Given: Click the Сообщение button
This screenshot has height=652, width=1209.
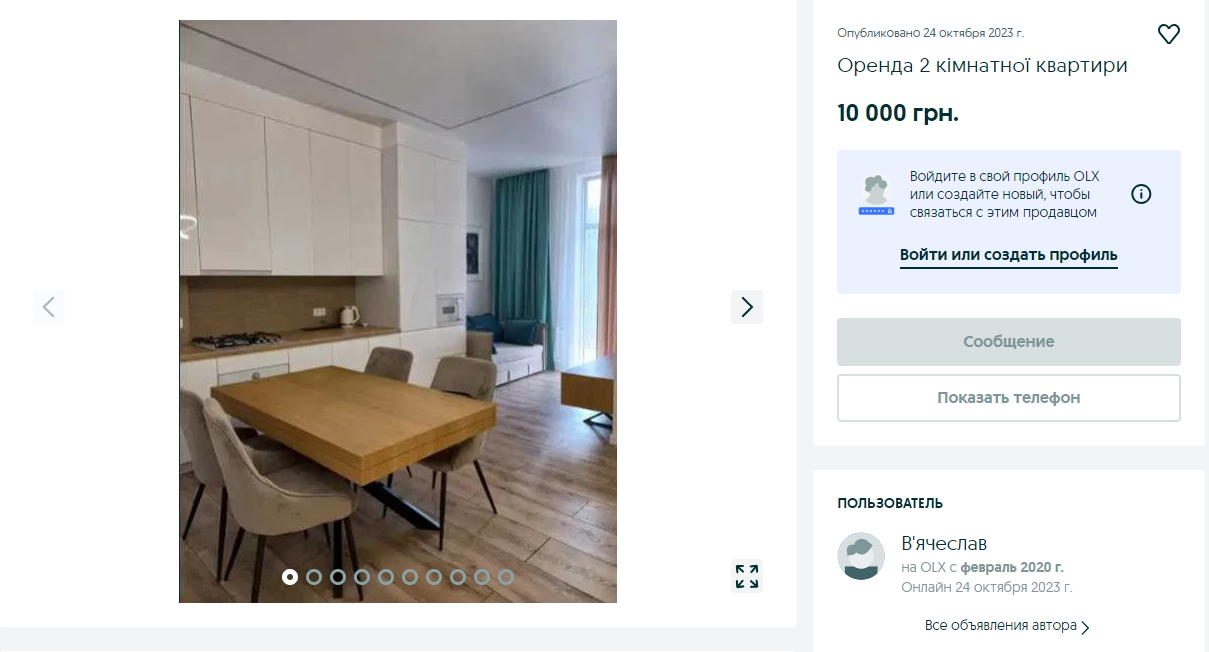Looking at the screenshot, I should (x=1009, y=342).
